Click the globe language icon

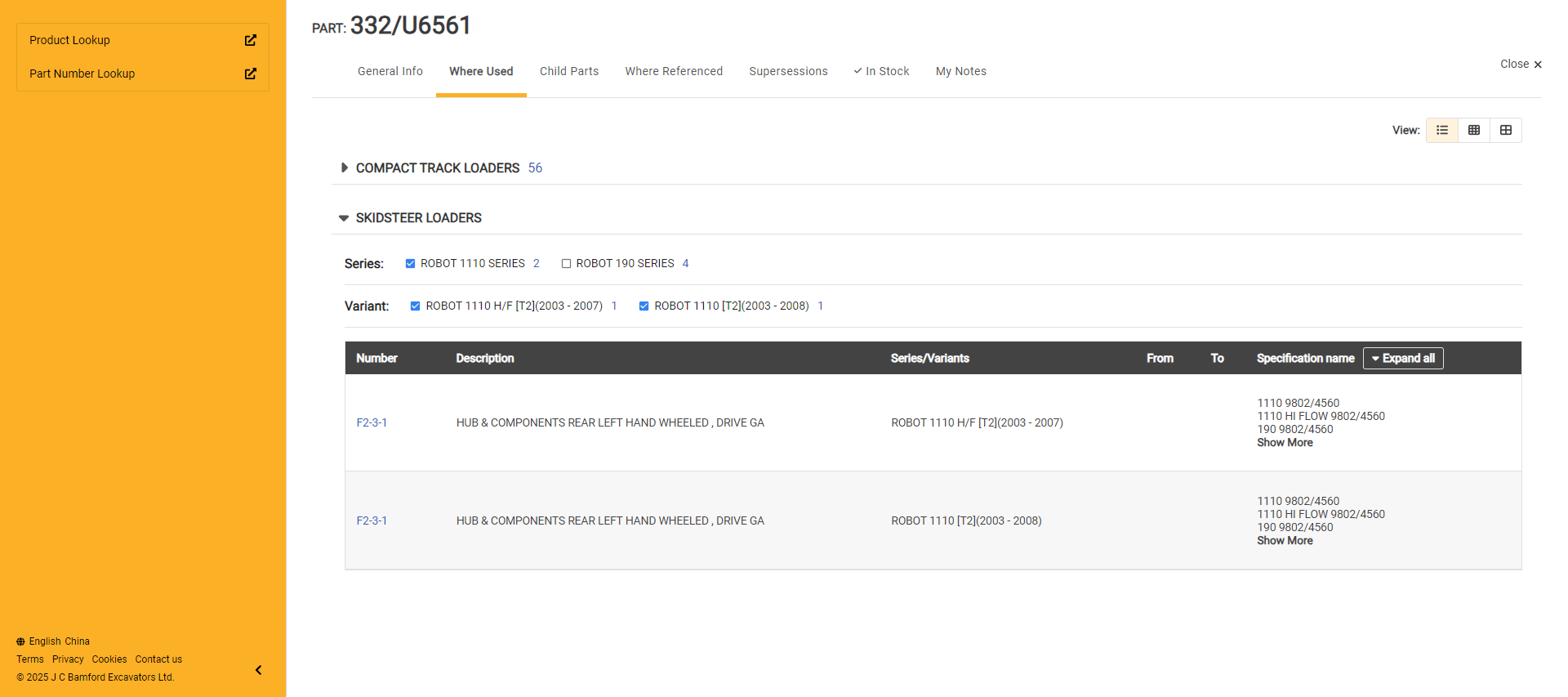tap(20, 641)
